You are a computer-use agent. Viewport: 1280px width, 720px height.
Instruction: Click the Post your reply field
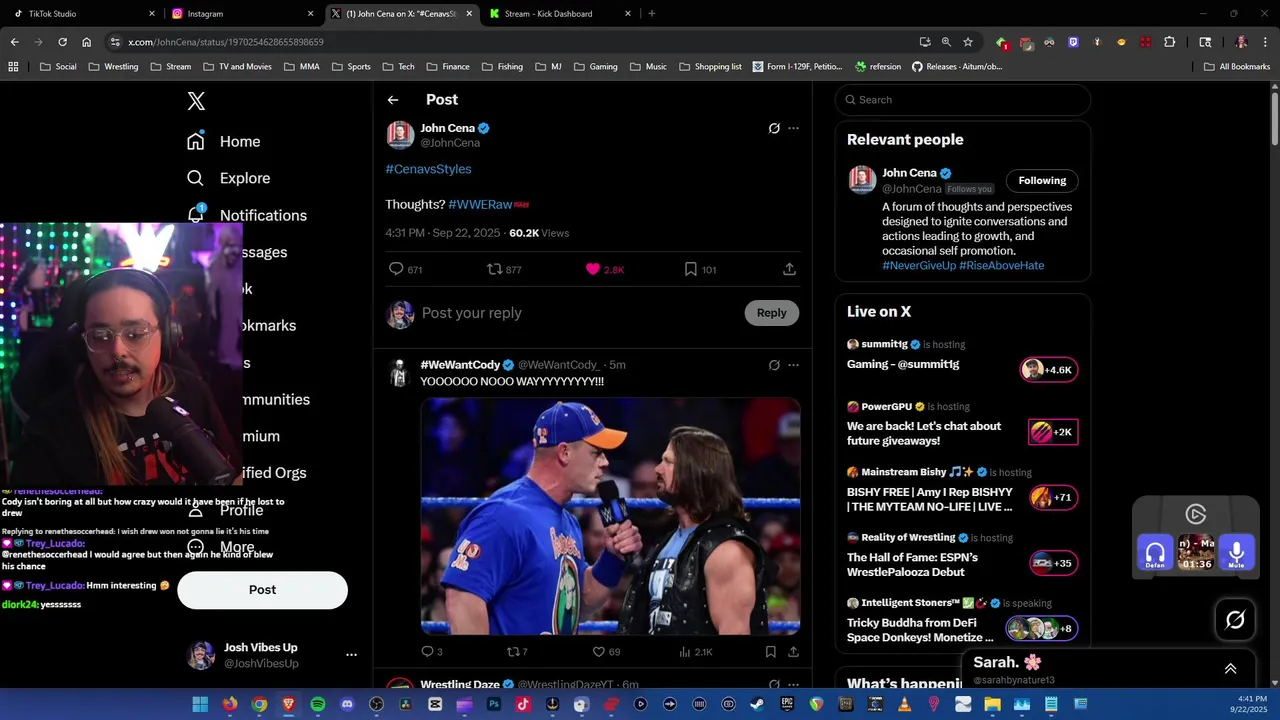[580, 313]
